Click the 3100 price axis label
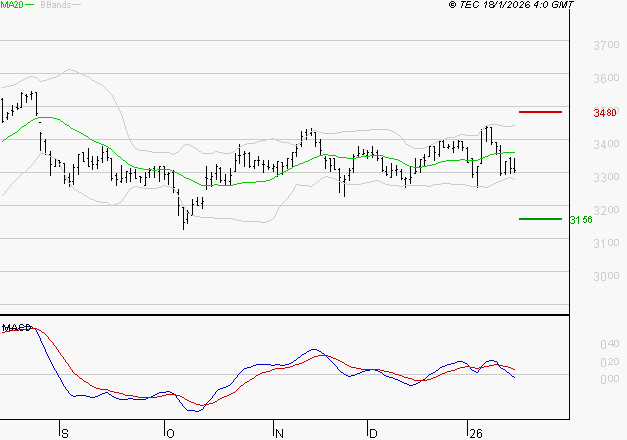The image size is (627, 440). (606, 243)
